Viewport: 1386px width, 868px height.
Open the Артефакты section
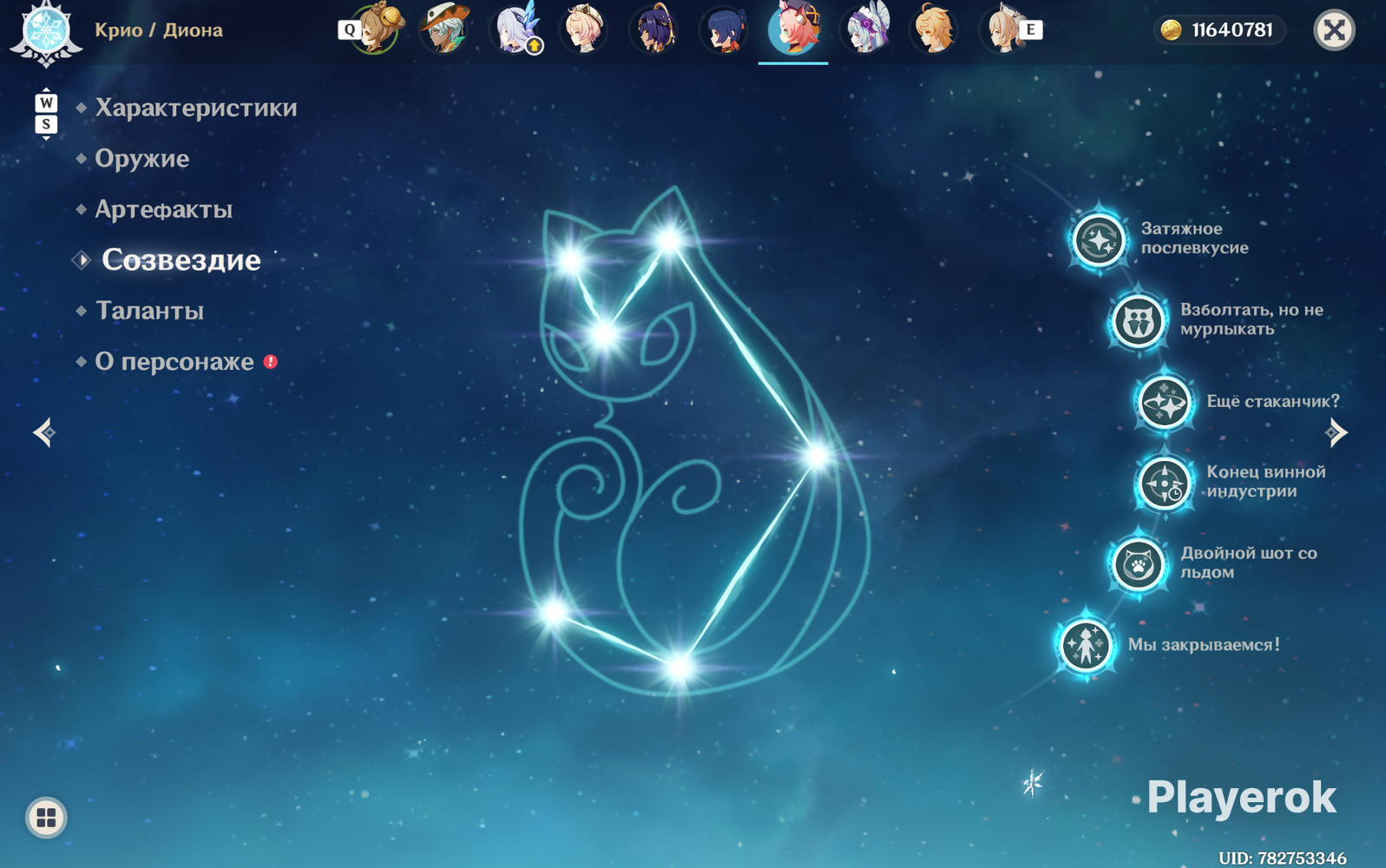click(164, 209)
